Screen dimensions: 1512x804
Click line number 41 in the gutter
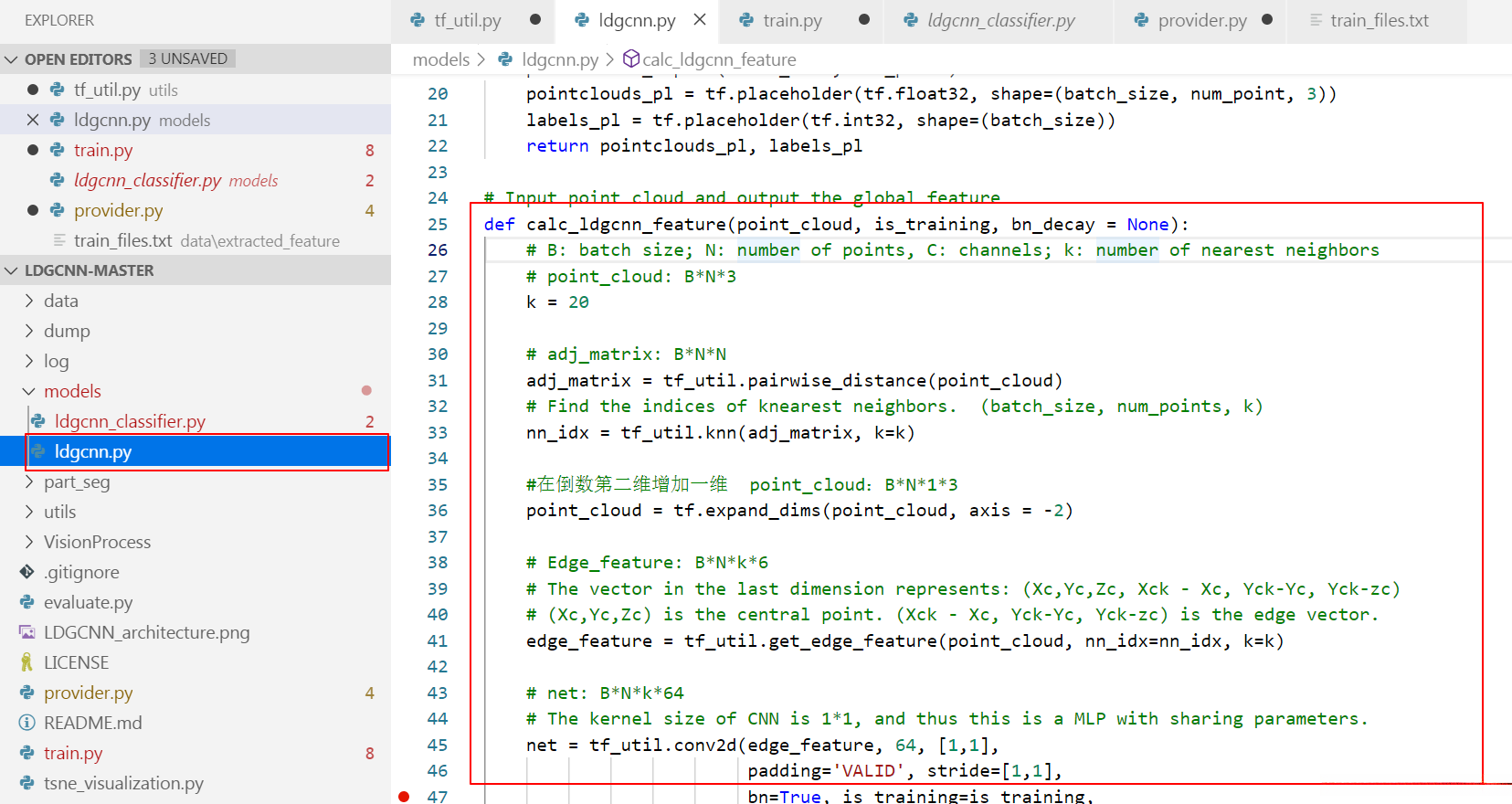438,640
